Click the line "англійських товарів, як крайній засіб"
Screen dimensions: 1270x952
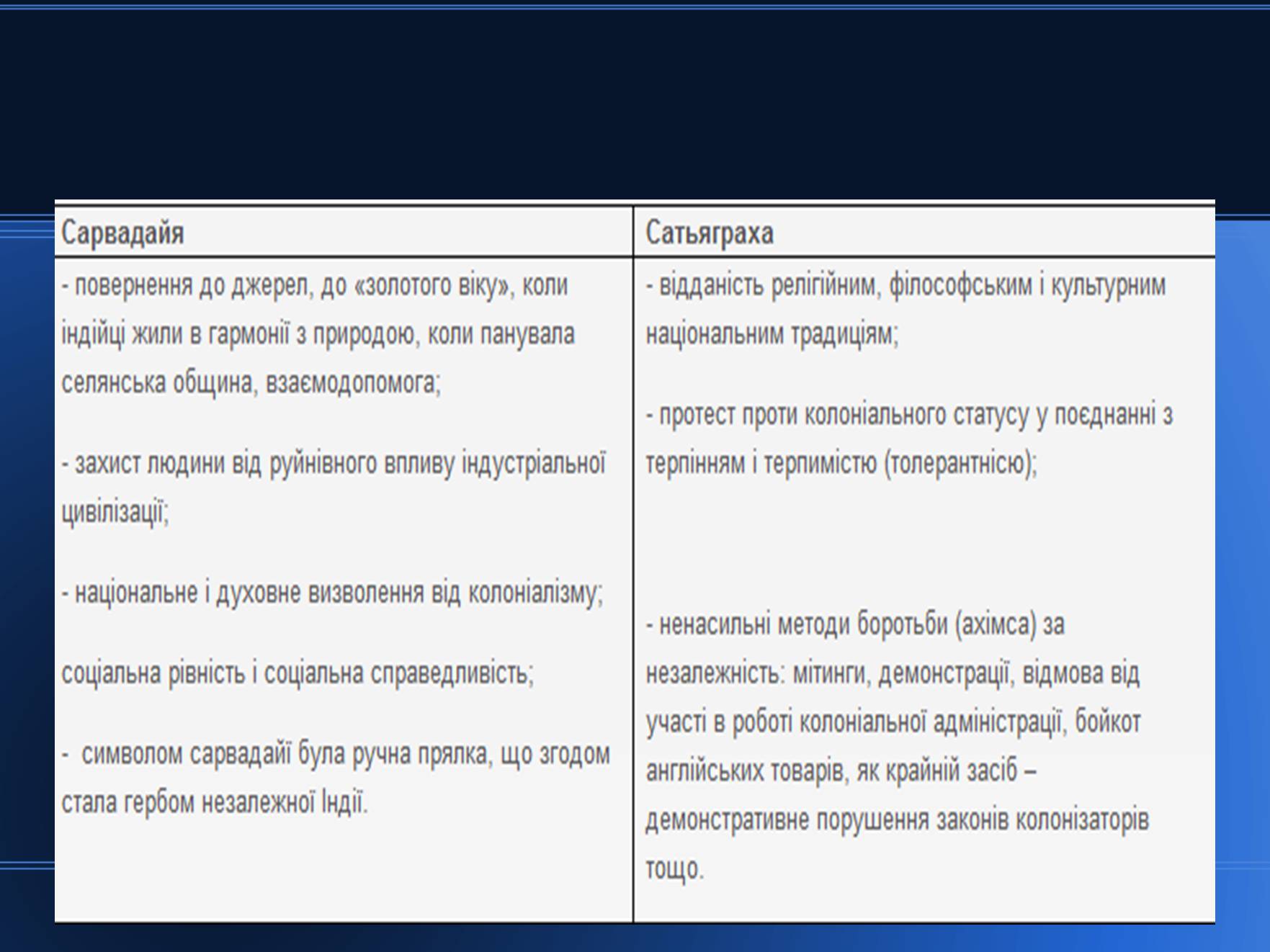(841, 771)
